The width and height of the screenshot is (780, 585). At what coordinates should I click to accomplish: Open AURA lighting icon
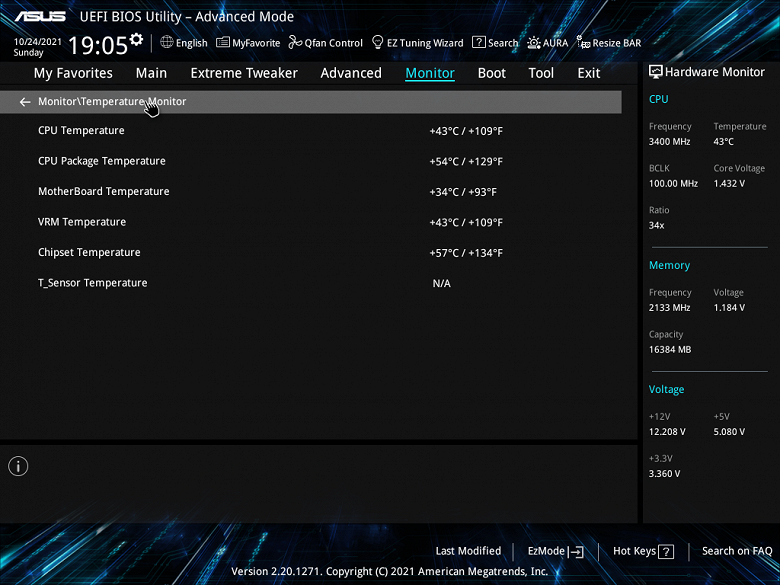pos(534,43)
